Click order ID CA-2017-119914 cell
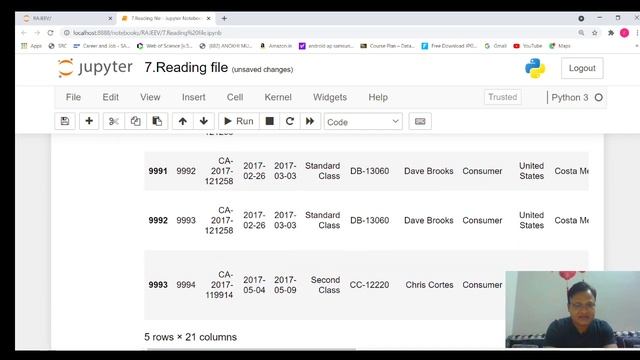Screen dimensions: 640x360 coord(219,285)
